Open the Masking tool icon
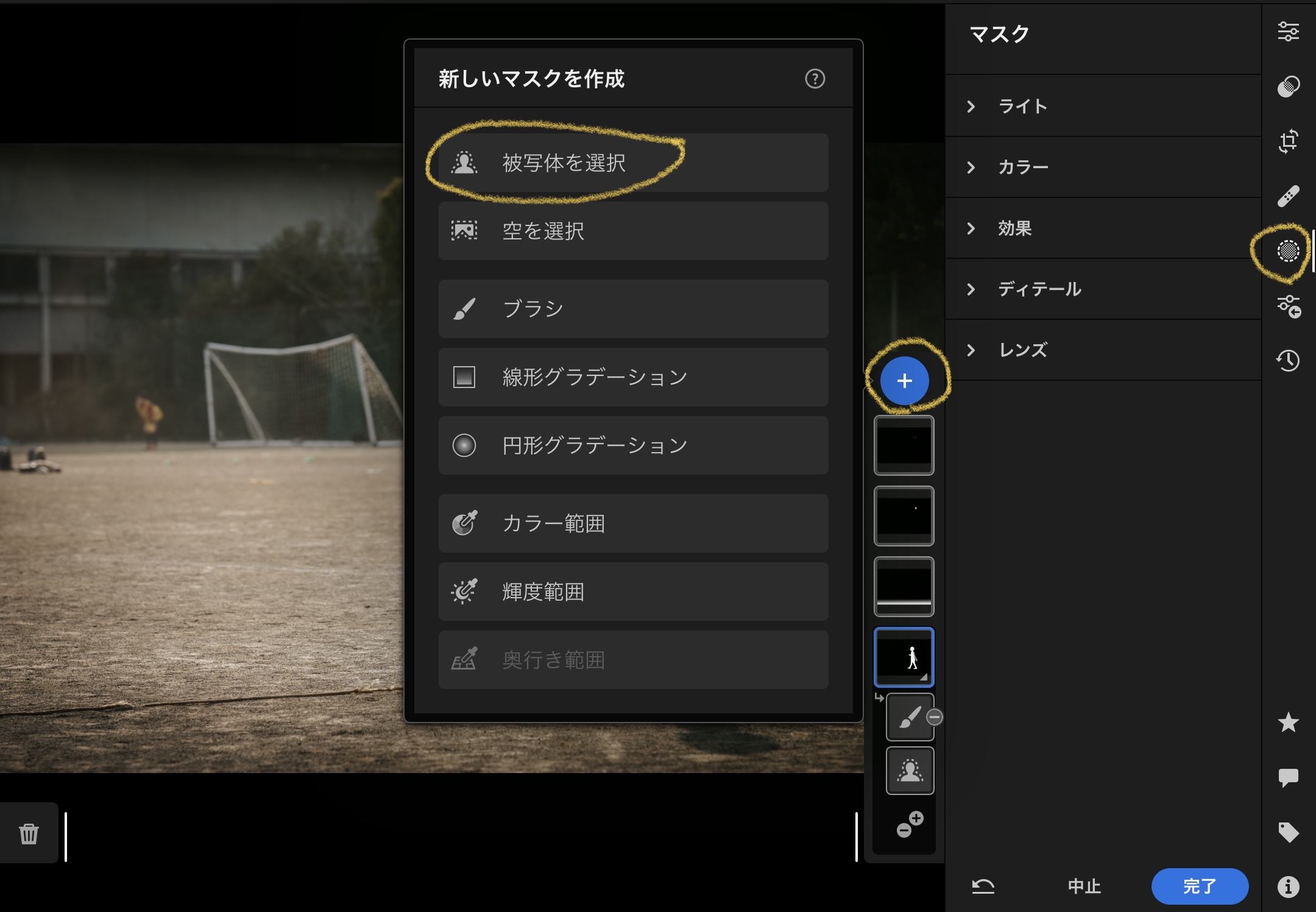Viewport: 1316px width, 912px height. [x=1288, y=251]
